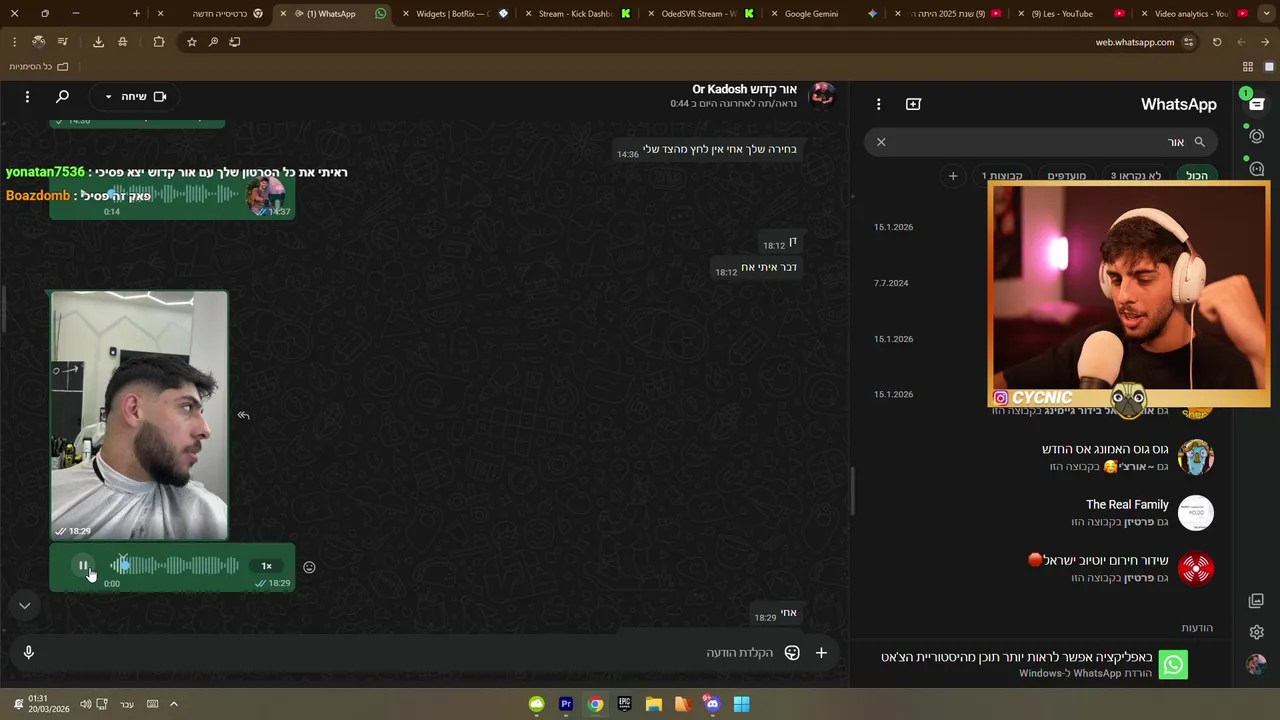Open the chat list three-dot menu
Screen dimensions: 1280x720
click(x=878, y=104)
